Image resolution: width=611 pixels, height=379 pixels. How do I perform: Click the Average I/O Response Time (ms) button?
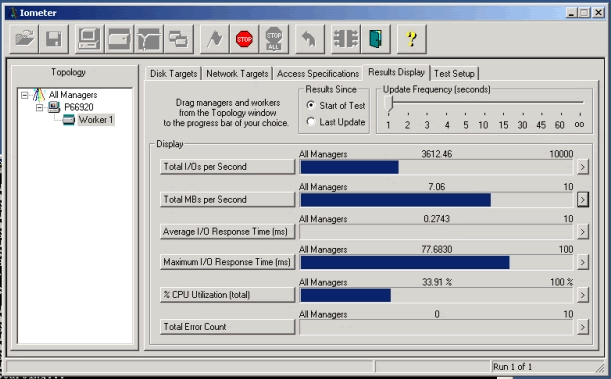point(227,231)
